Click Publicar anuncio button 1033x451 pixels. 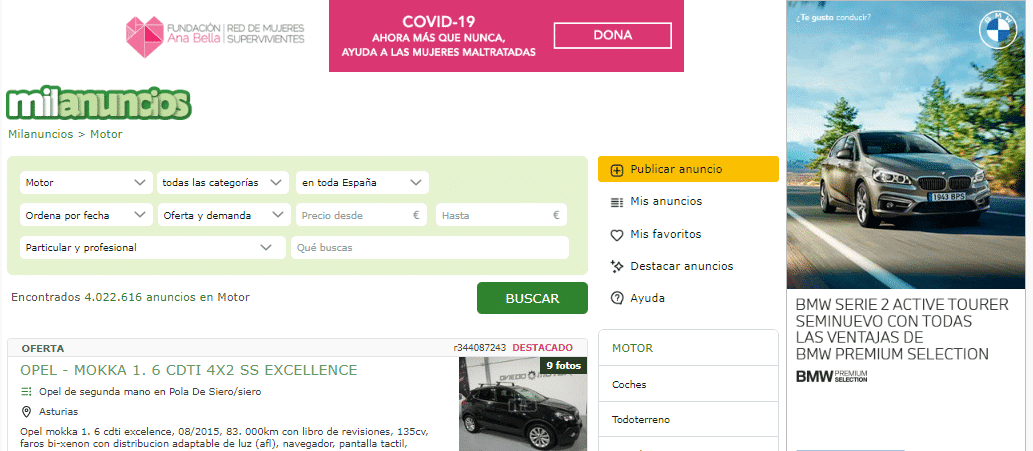tap(688, 169)
